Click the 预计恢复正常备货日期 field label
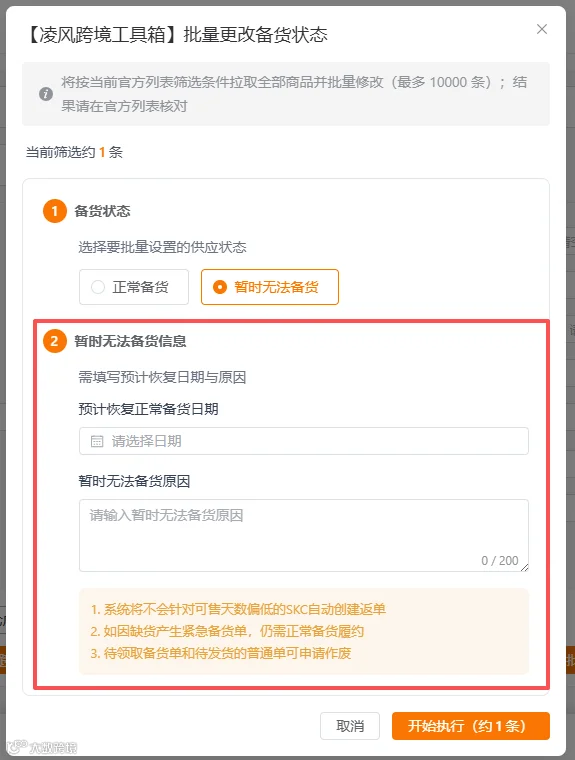This screenshot has width=575, height=760. point(148,409)
